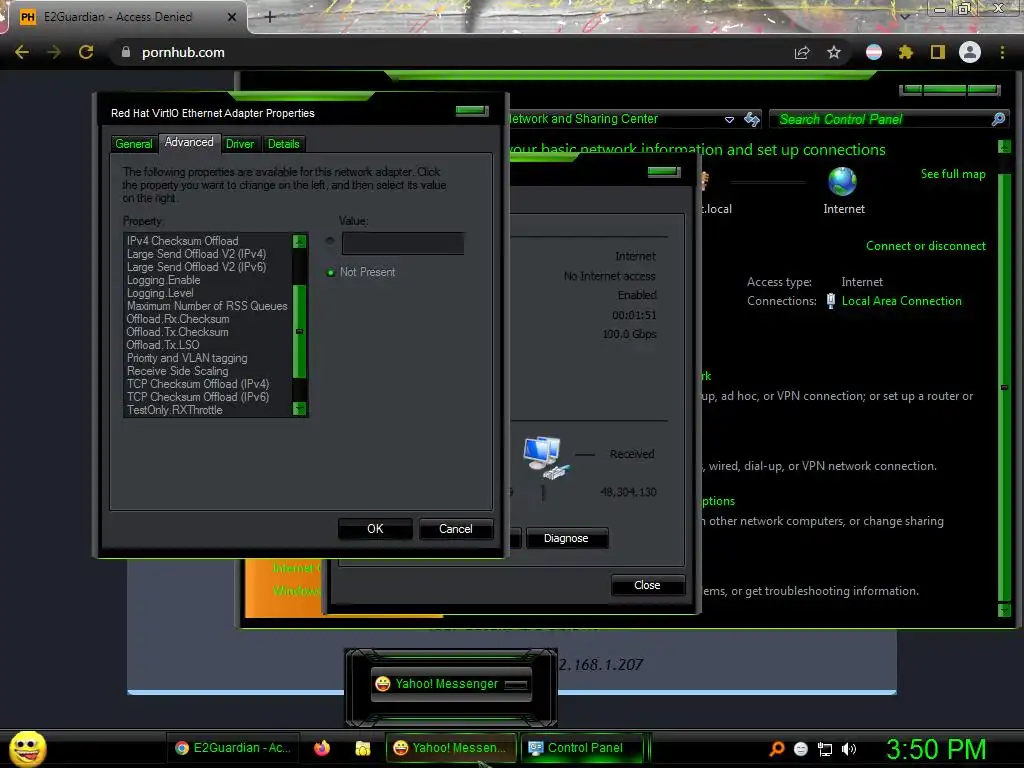
Task: Open the Details tab
Action: click(x=283, y=144)
